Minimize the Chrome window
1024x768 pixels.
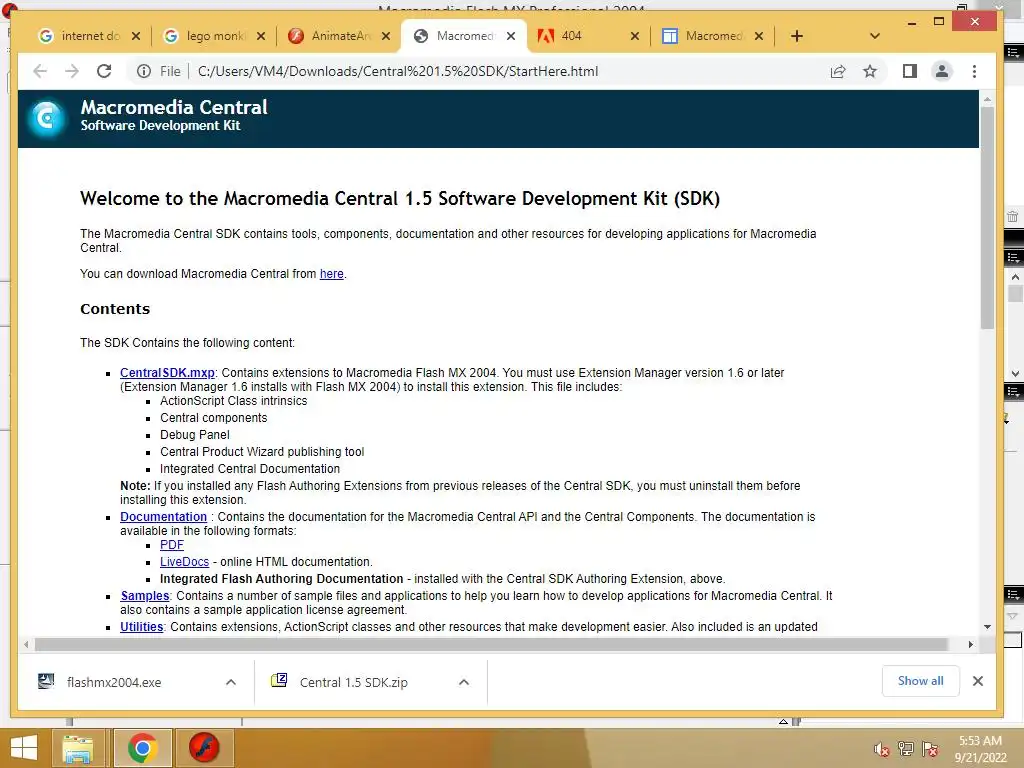(912, 22)
